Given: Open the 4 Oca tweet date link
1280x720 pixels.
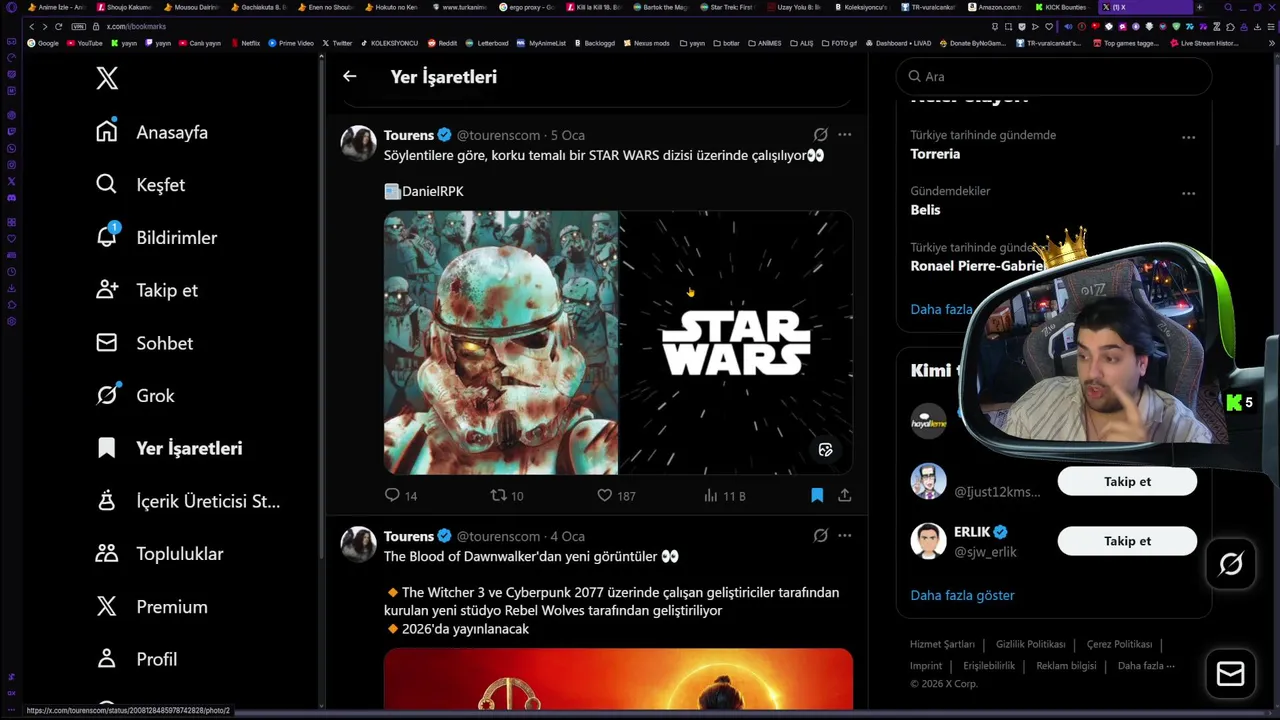Looking at the screenshot, I should (x=567, y=536).
